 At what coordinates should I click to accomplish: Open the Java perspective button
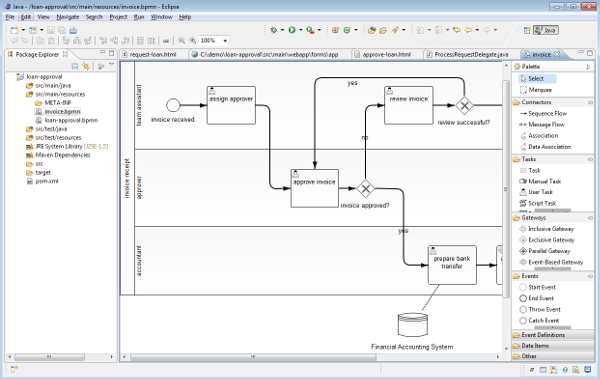coord(546,30)
